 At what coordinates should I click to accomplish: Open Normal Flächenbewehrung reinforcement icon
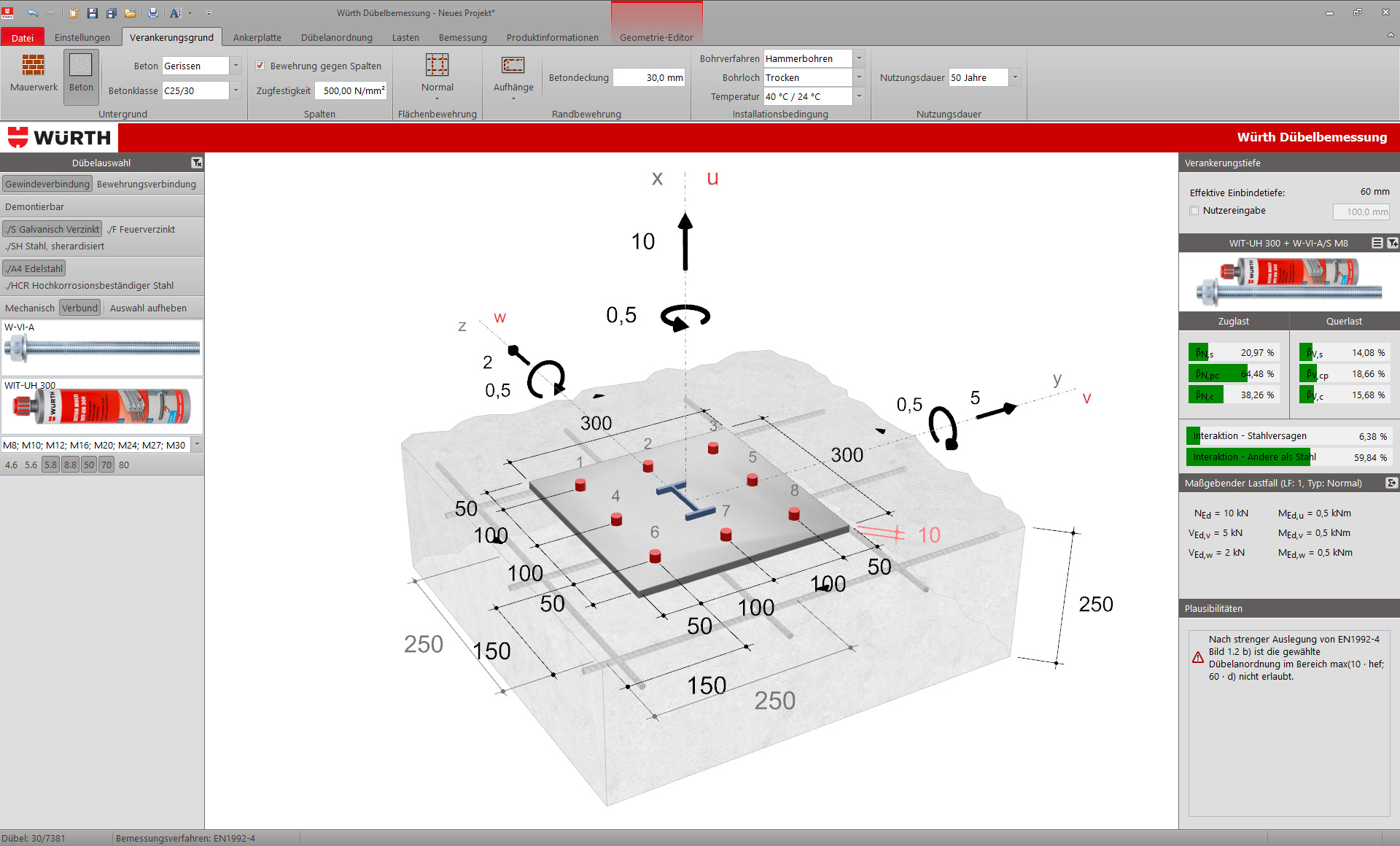(x=437, y=76)
